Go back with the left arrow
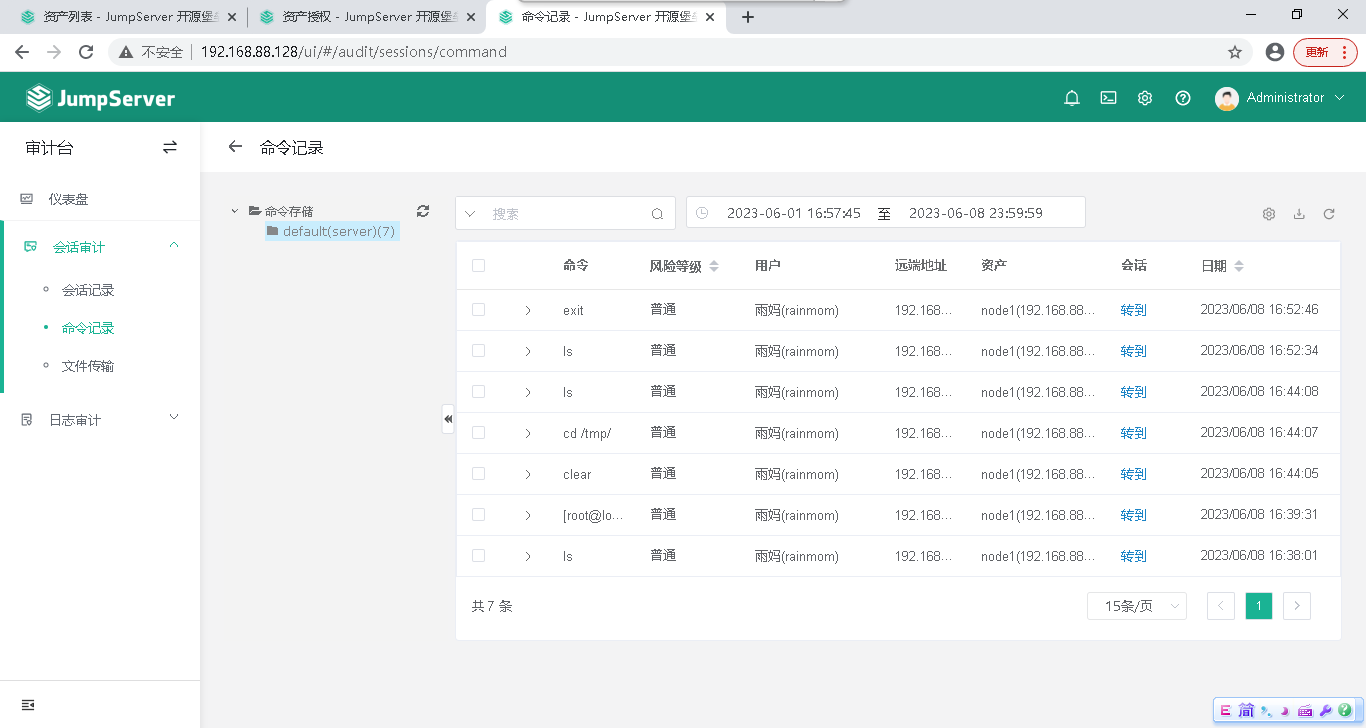The image size is (1366, 728). (x=235, y=147)
